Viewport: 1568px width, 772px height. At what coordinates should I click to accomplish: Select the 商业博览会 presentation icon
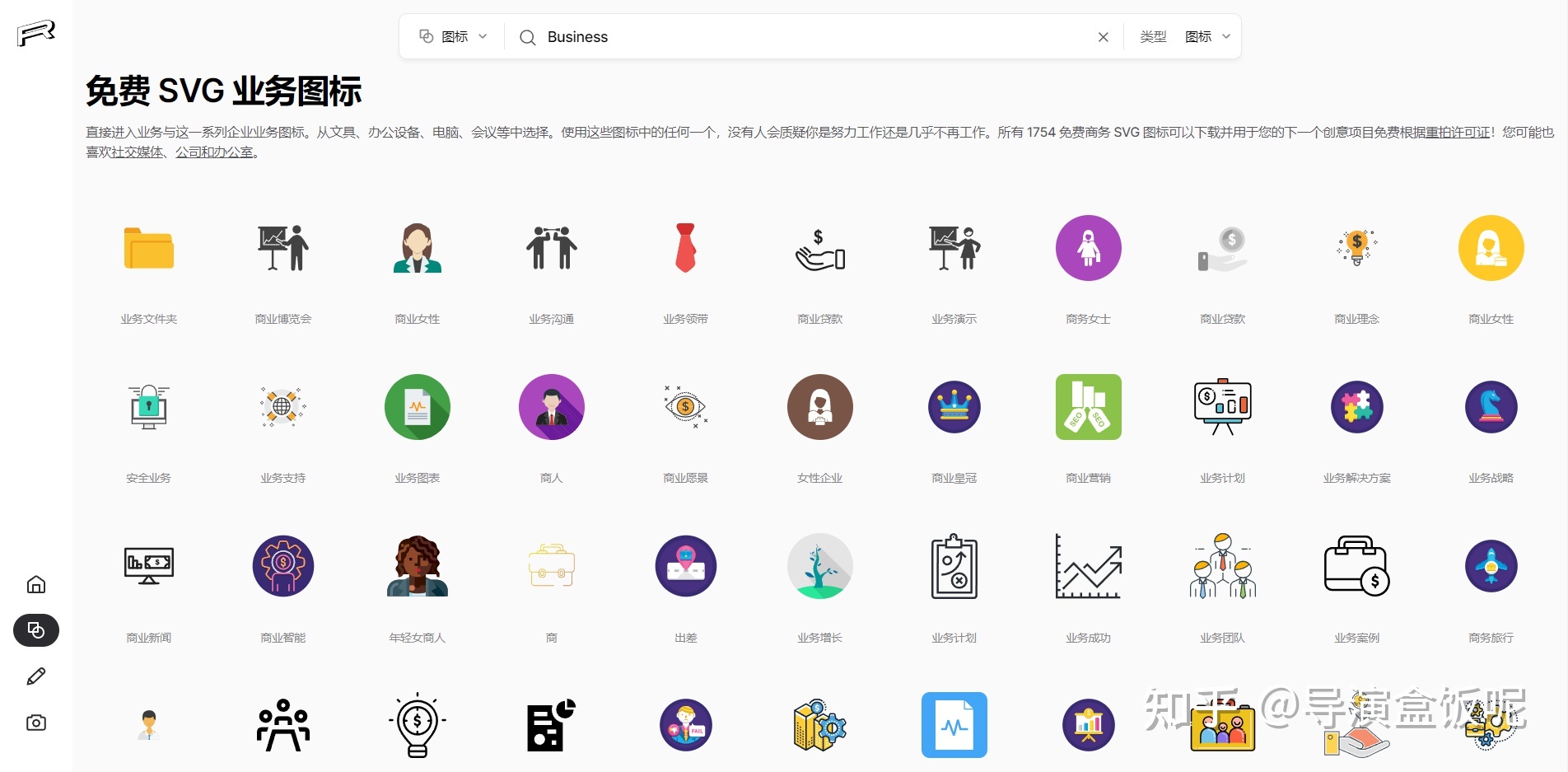tap(283, 248)
